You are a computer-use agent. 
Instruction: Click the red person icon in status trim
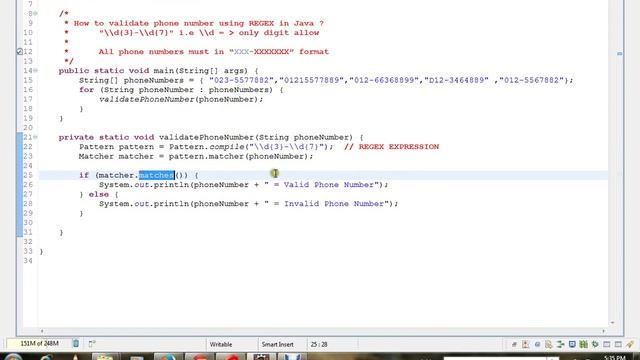click(x=526, y=344)
